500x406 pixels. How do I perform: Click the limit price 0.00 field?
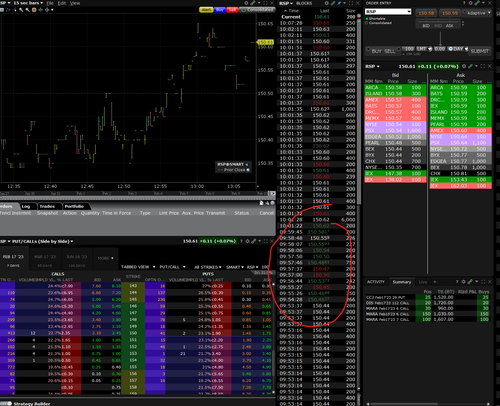(x=440, y=49)
